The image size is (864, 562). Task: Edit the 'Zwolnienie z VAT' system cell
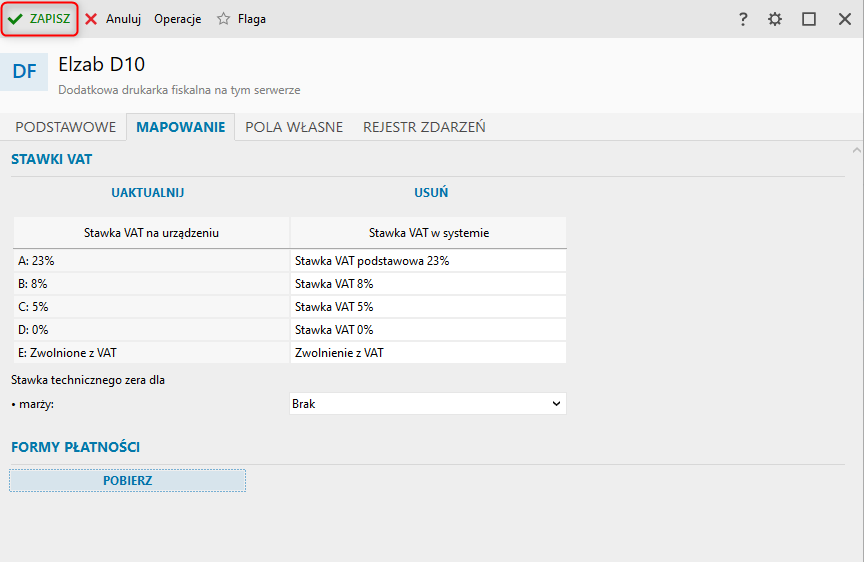[428, 353]
